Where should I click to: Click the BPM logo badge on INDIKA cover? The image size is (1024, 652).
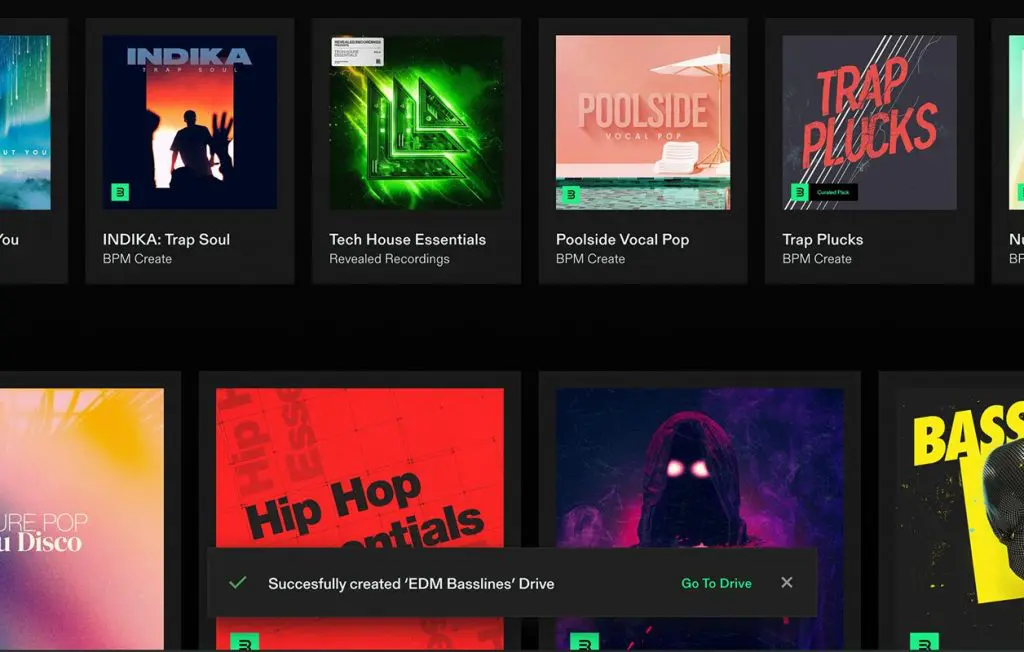[x=120, y=193]
